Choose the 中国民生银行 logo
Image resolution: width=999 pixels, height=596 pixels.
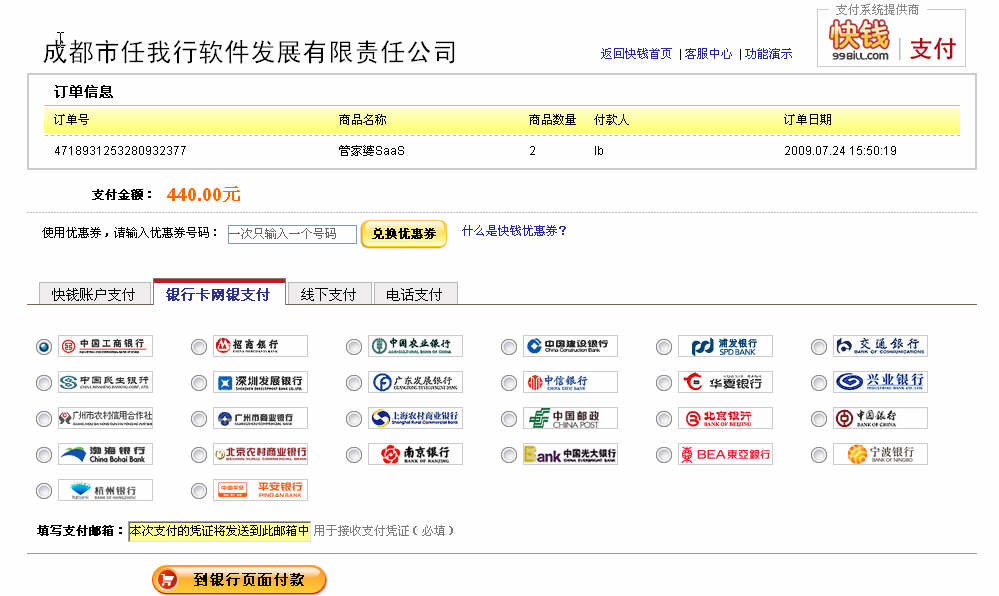[x=105, y=382]
